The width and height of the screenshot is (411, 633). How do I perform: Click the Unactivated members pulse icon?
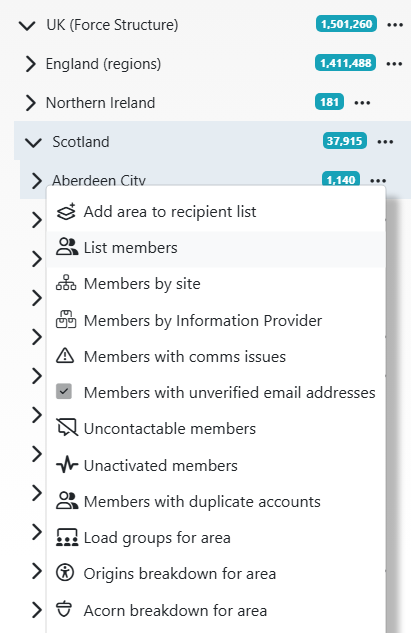click(x=67, y=464)
